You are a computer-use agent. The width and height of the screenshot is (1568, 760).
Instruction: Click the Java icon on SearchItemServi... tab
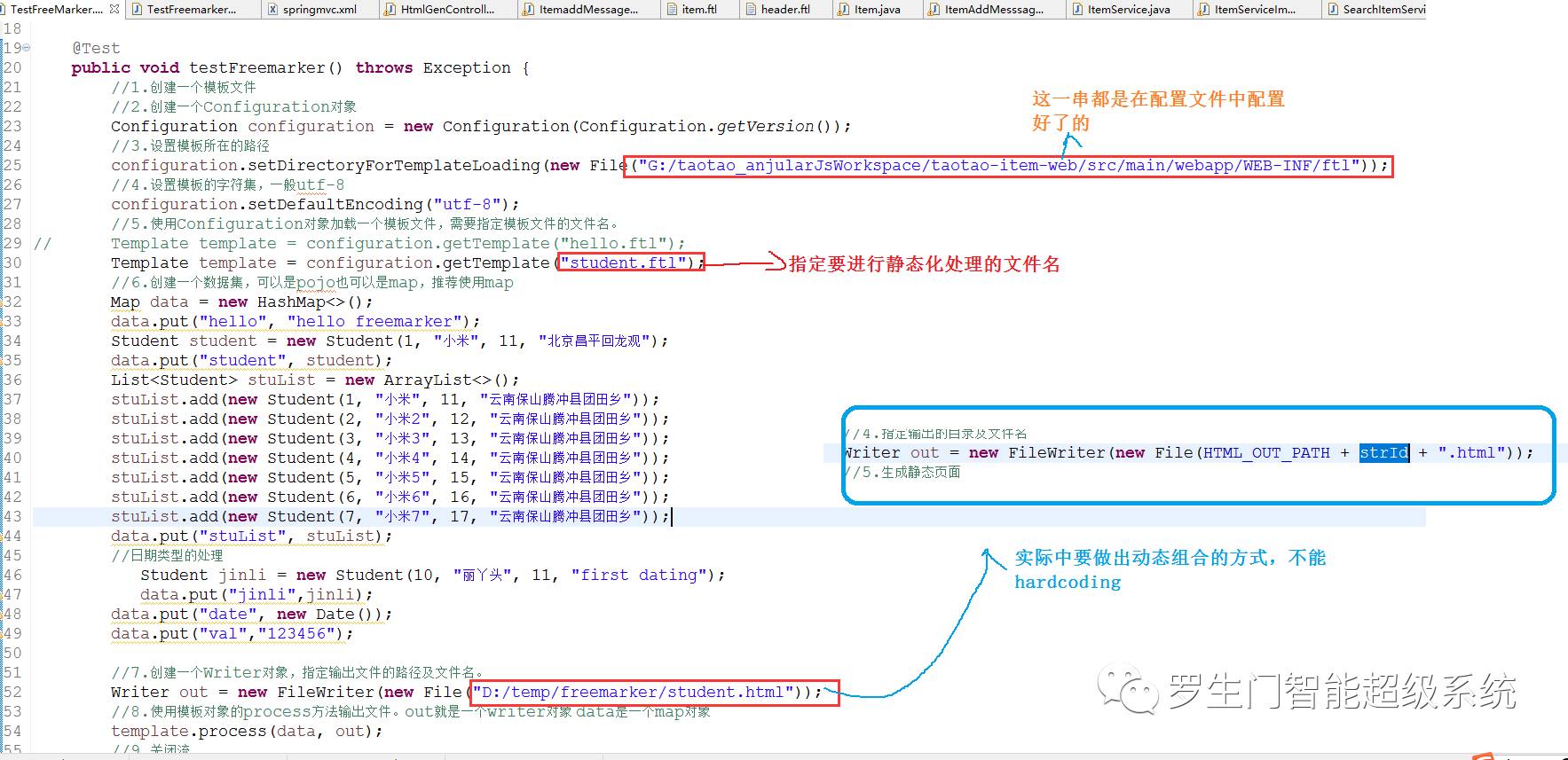coord(1333,10)
